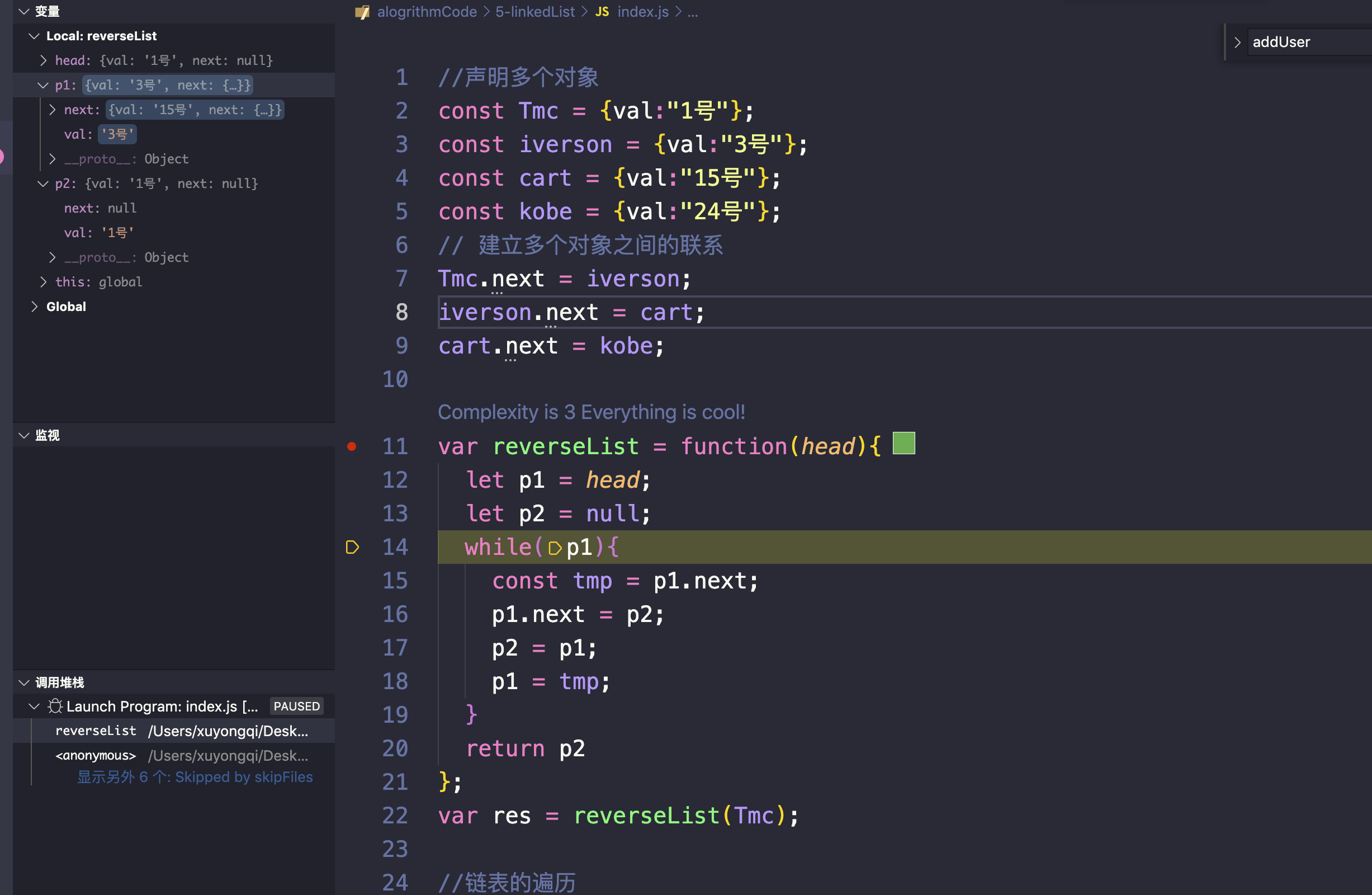Collapse the Local: reverseList scope

pyautogui.click(x=34, y=36)
